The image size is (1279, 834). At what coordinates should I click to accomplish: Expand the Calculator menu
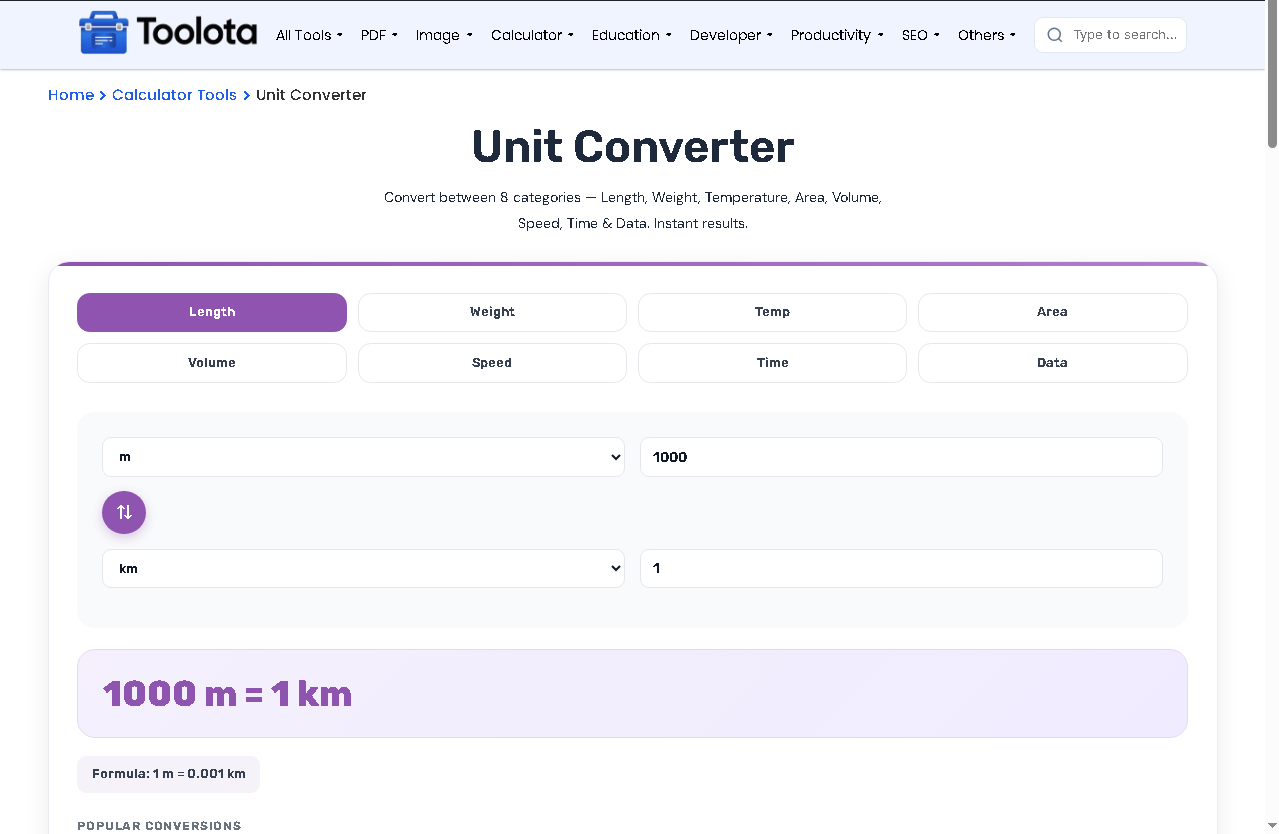point(532,35)
